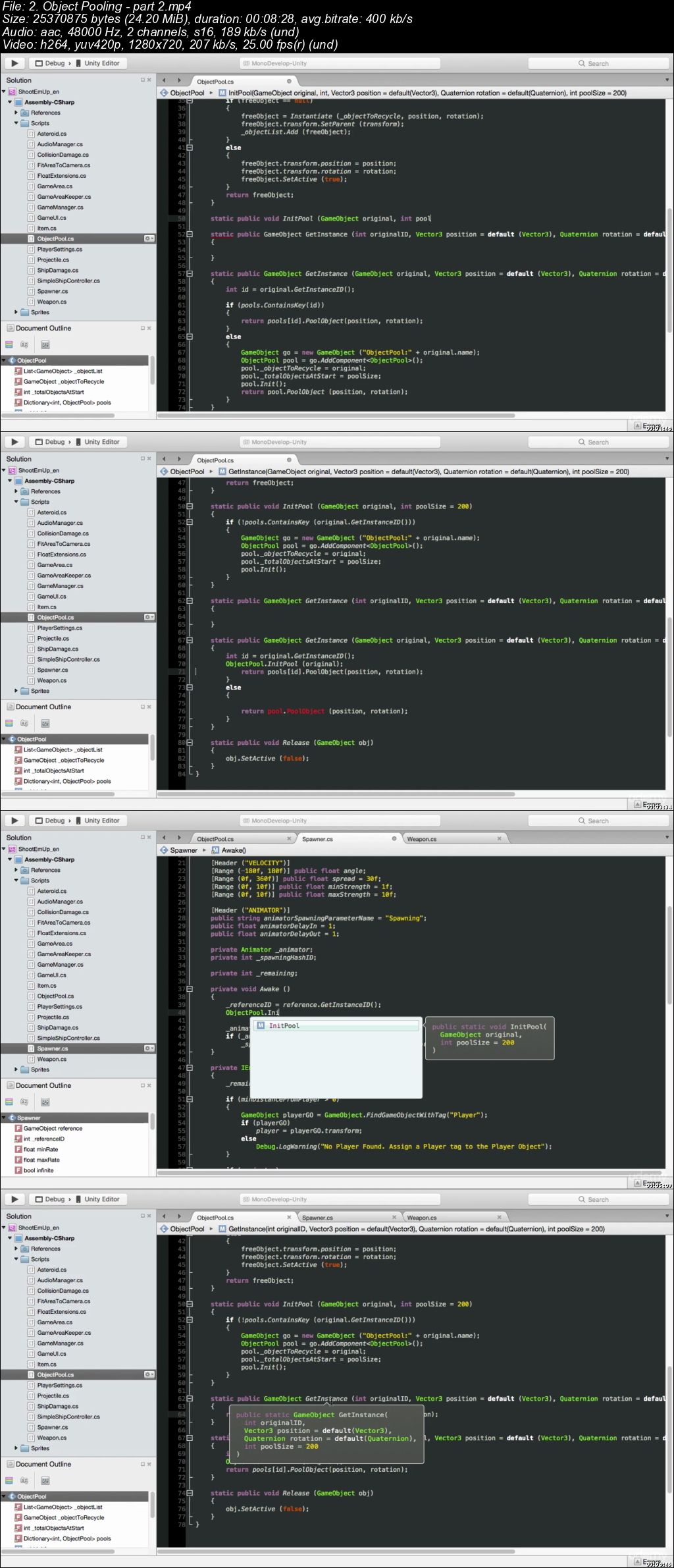
Task: Click the Awake() method icon in the breadcrumb
Action: click(216, 850)
